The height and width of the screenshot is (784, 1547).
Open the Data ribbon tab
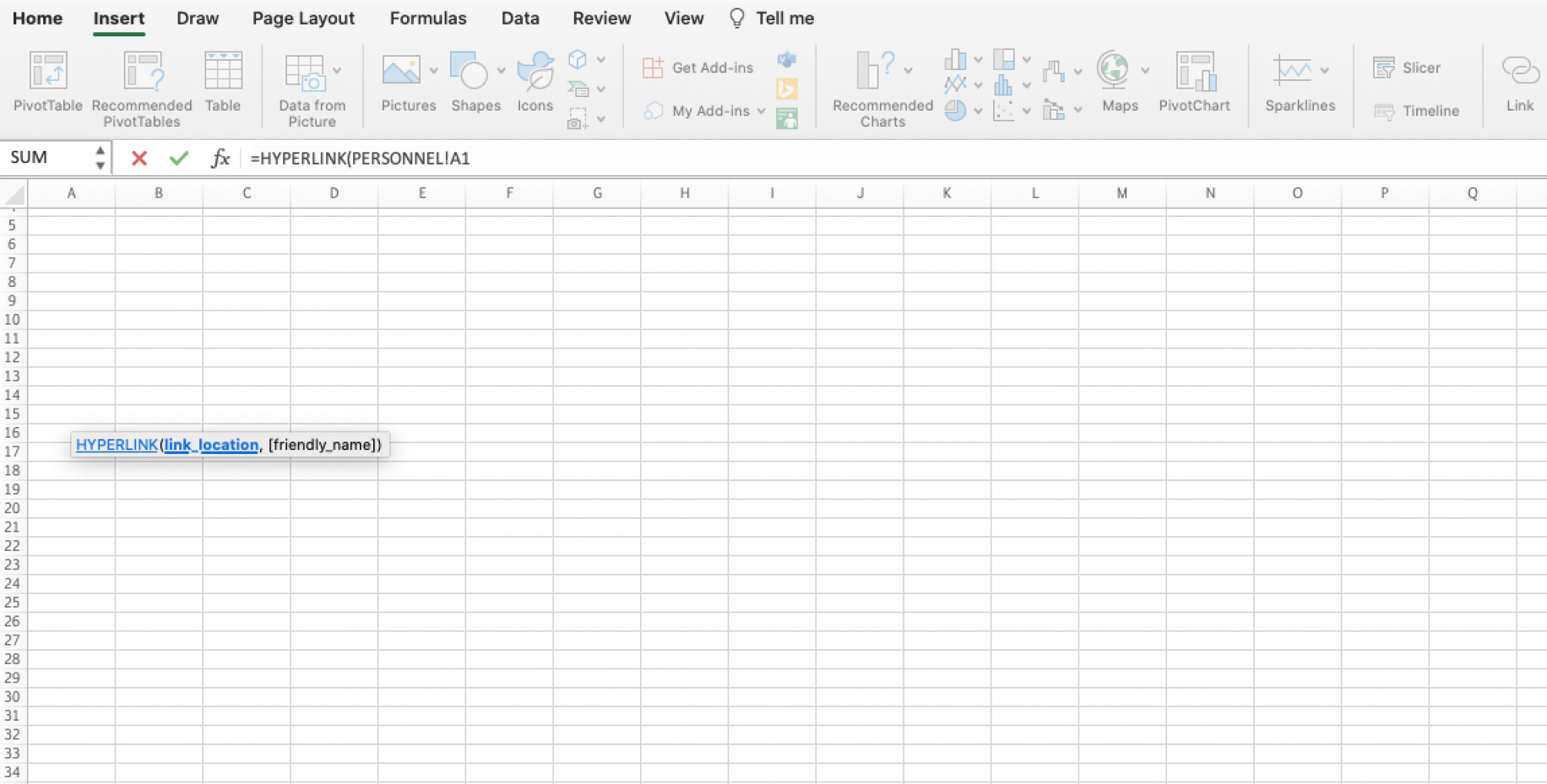(x=519, y=18)
